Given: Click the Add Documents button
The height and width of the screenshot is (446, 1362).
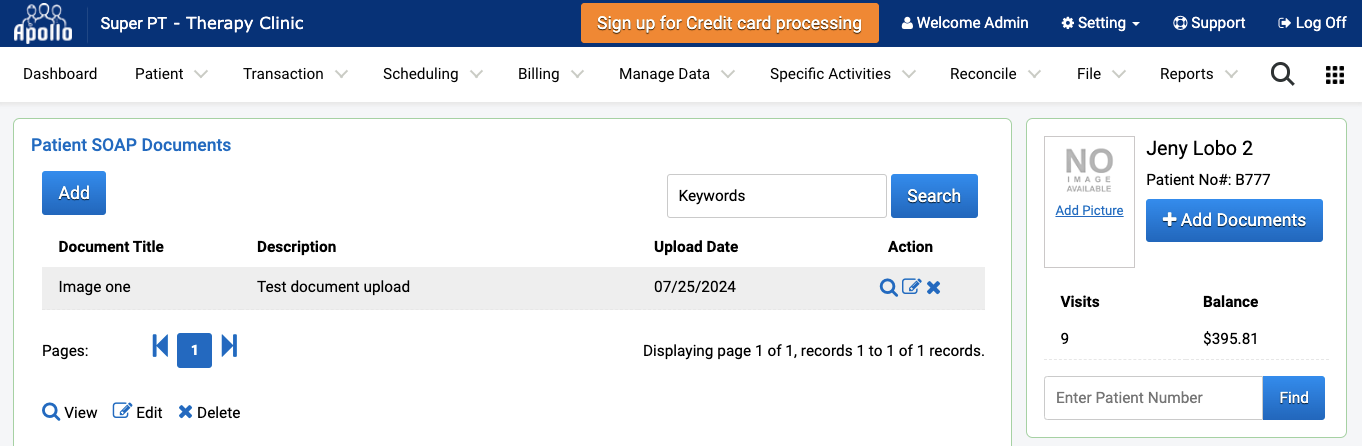Looking at the screenshot, I should [1234, 220].
